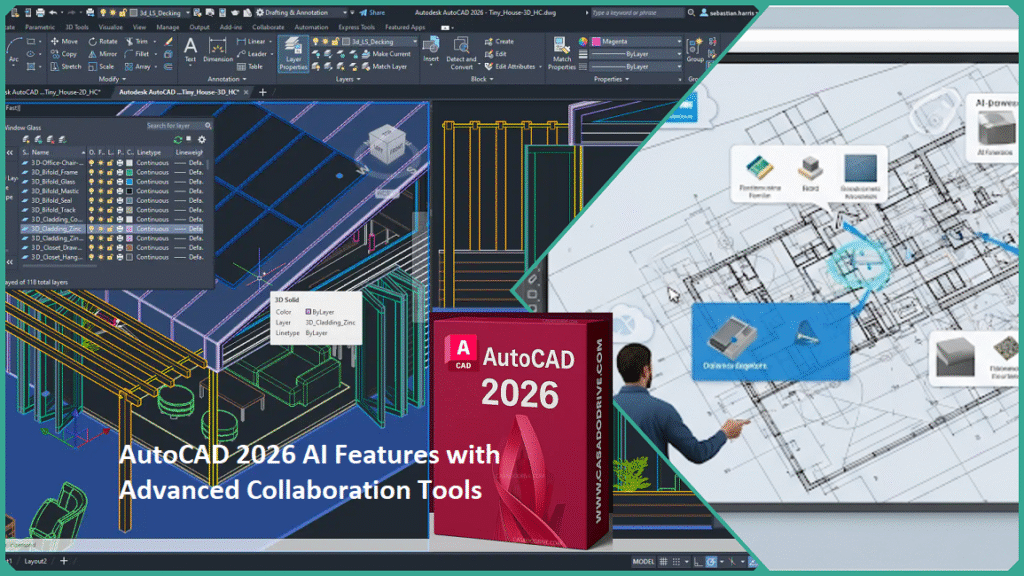Select the Mirror tool
The width and height of the screenshot is (1024, 576).
(103, 54)
